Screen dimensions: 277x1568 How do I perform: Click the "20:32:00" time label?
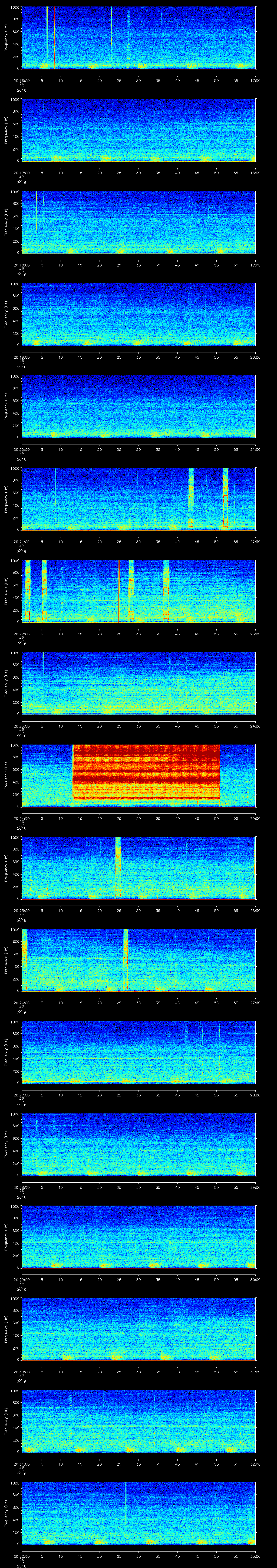(21, 1556)
